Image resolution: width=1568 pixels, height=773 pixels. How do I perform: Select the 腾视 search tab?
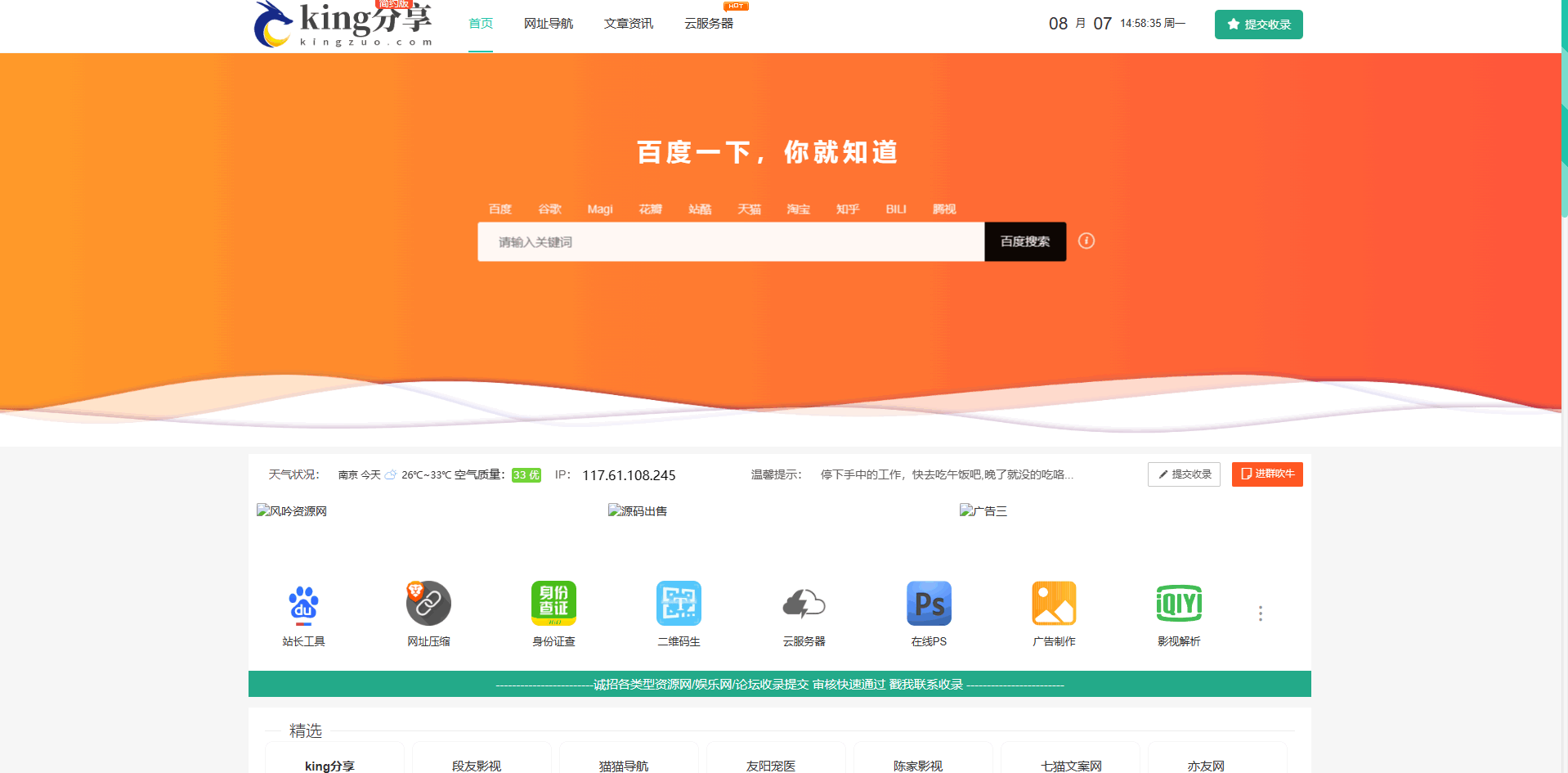tap(944, 209)
